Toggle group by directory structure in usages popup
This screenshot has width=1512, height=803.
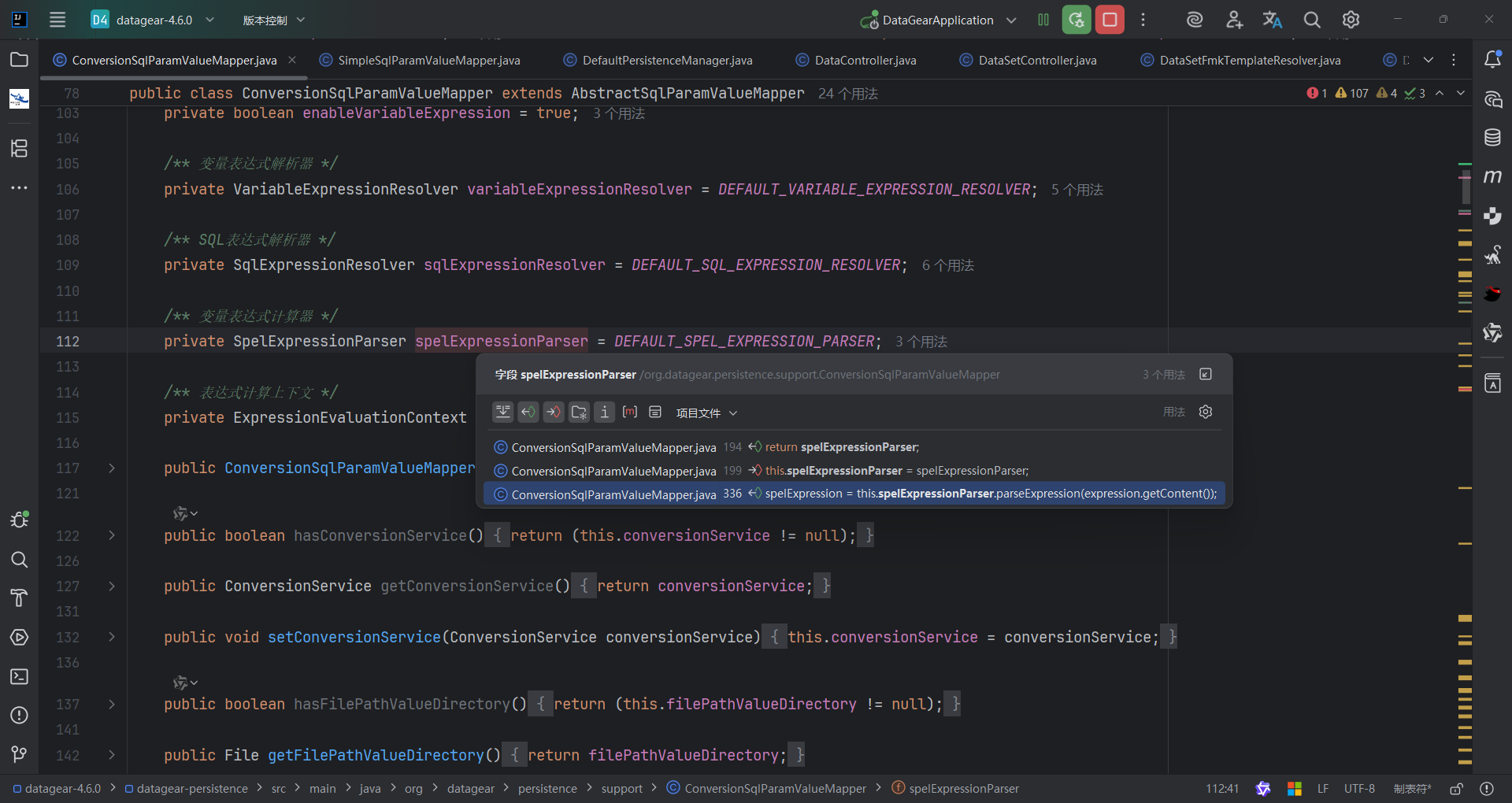(x=579, y=412)
